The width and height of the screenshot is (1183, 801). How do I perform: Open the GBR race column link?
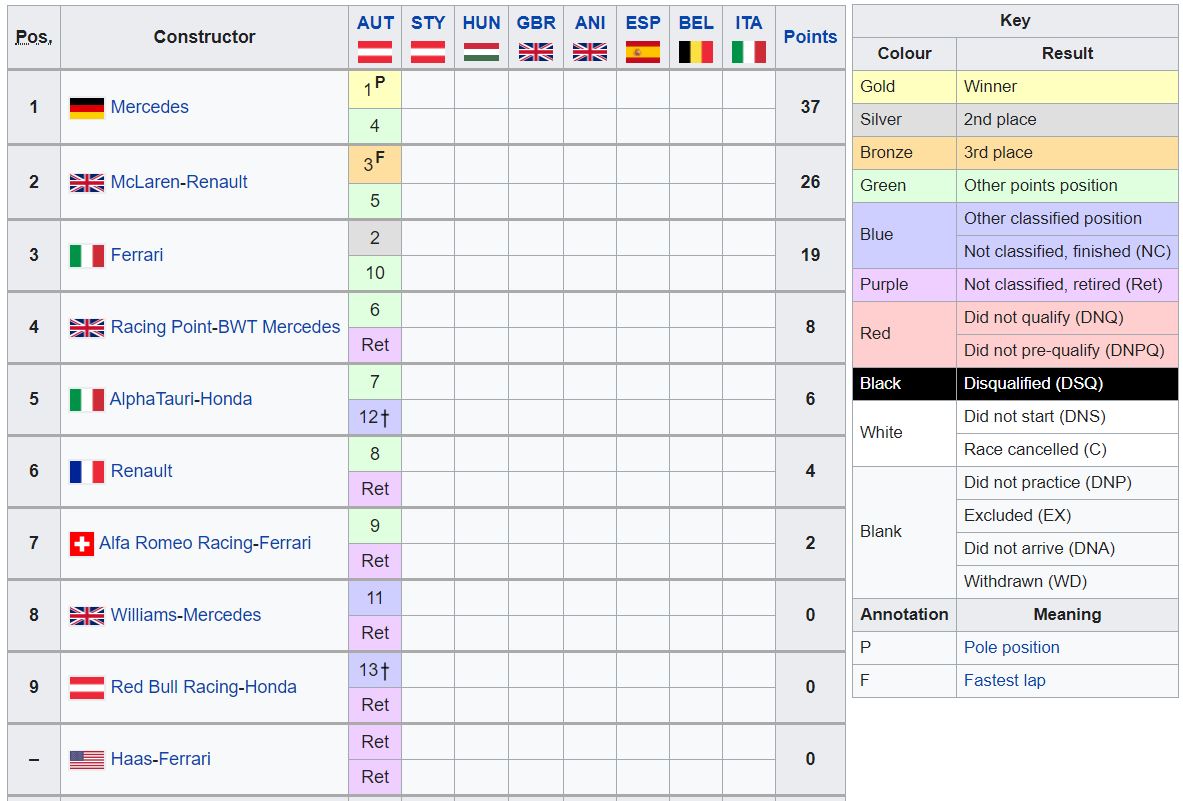(536, 23)
